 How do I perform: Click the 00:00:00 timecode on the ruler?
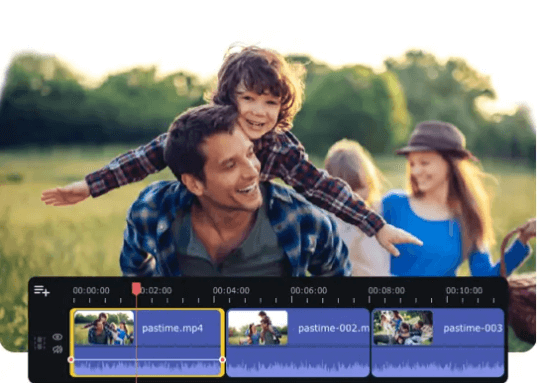click(91, 291)
